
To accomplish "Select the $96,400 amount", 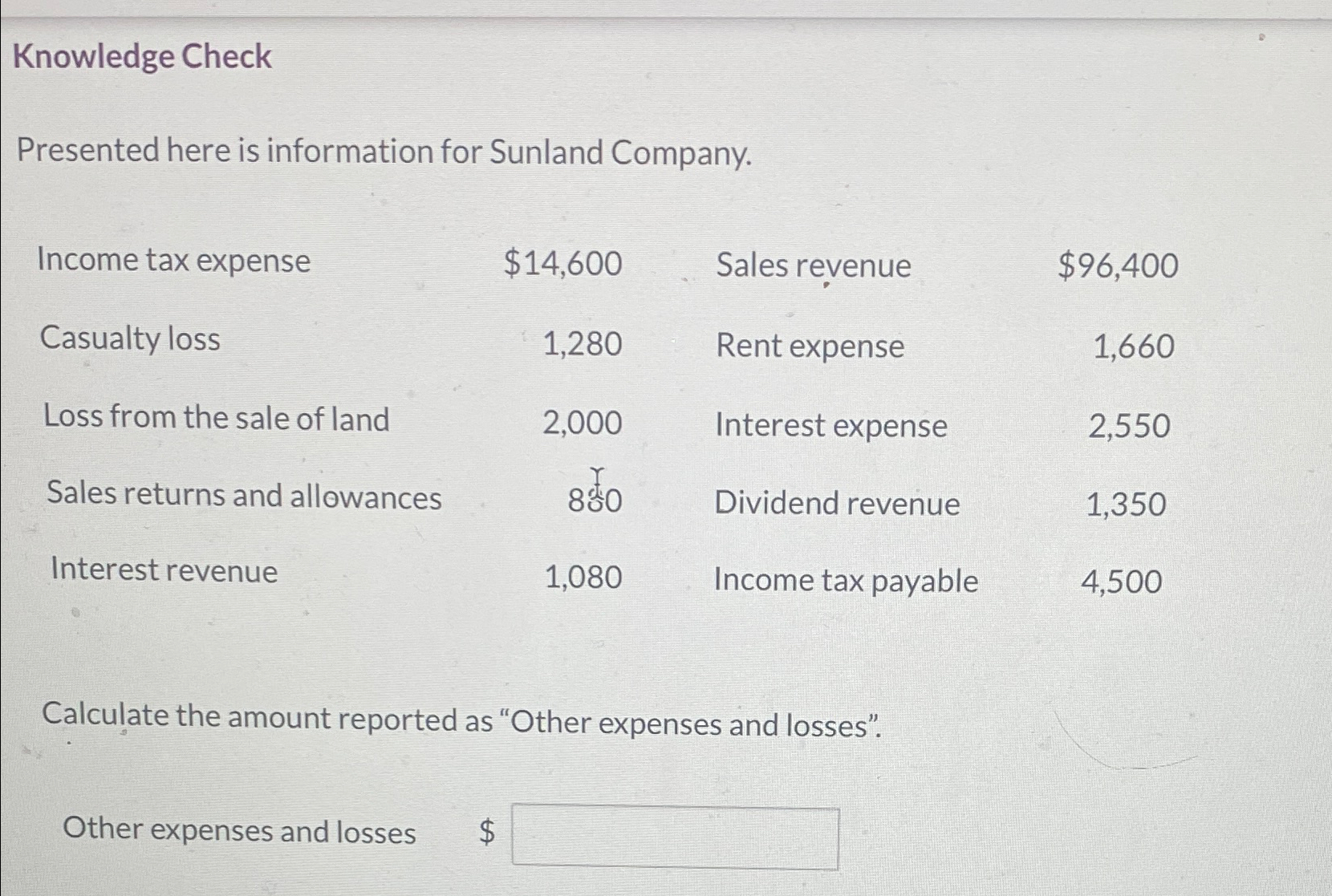I will click(x=1119, y=266).
